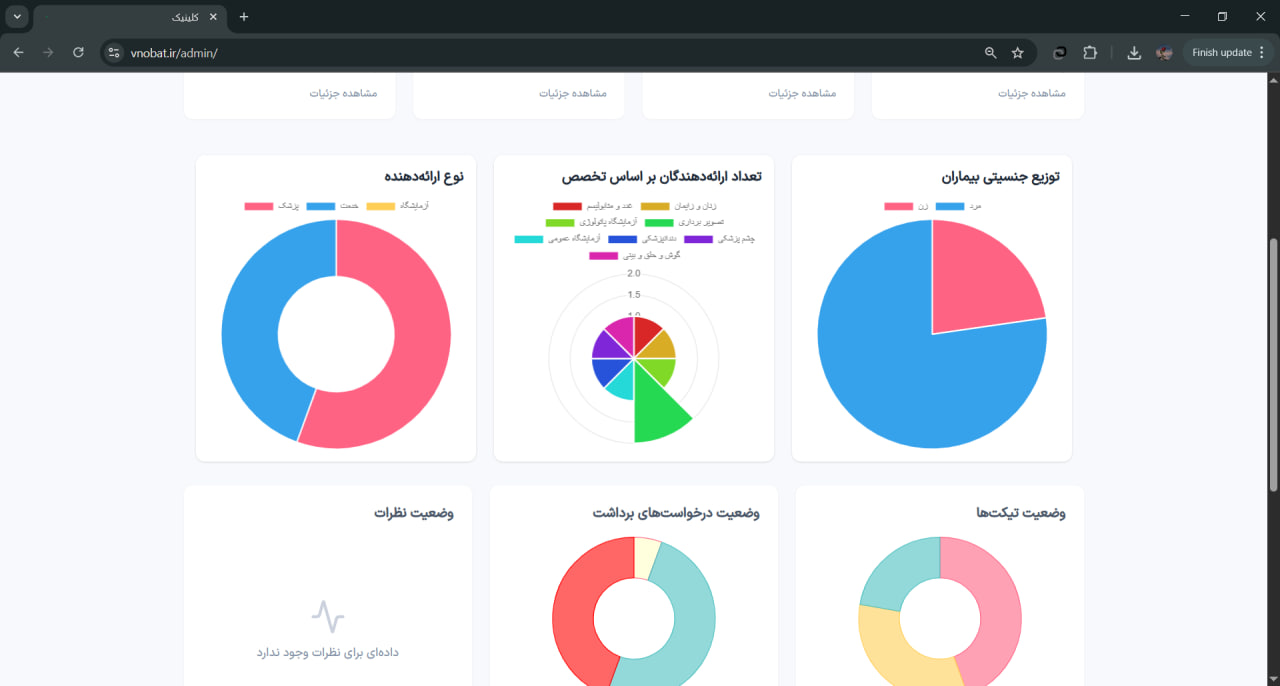Image resolution: width=1280 pixels, height=686 pixels.
Task: Open the Chrome three-dot menu
Action: (1263, 52)
